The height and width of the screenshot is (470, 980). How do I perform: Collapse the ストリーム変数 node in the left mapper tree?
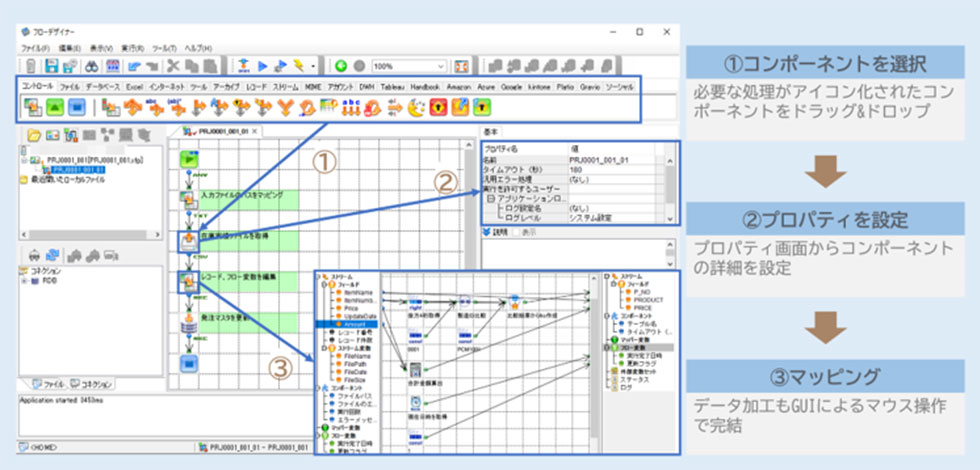tap(325, 348)
